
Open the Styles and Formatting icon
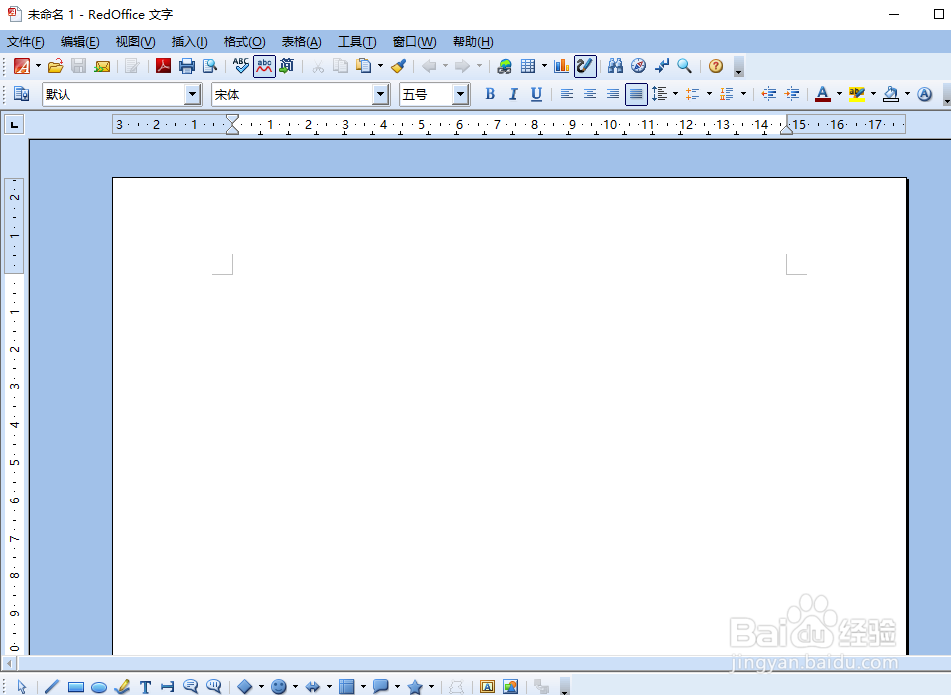click(22, 94)
